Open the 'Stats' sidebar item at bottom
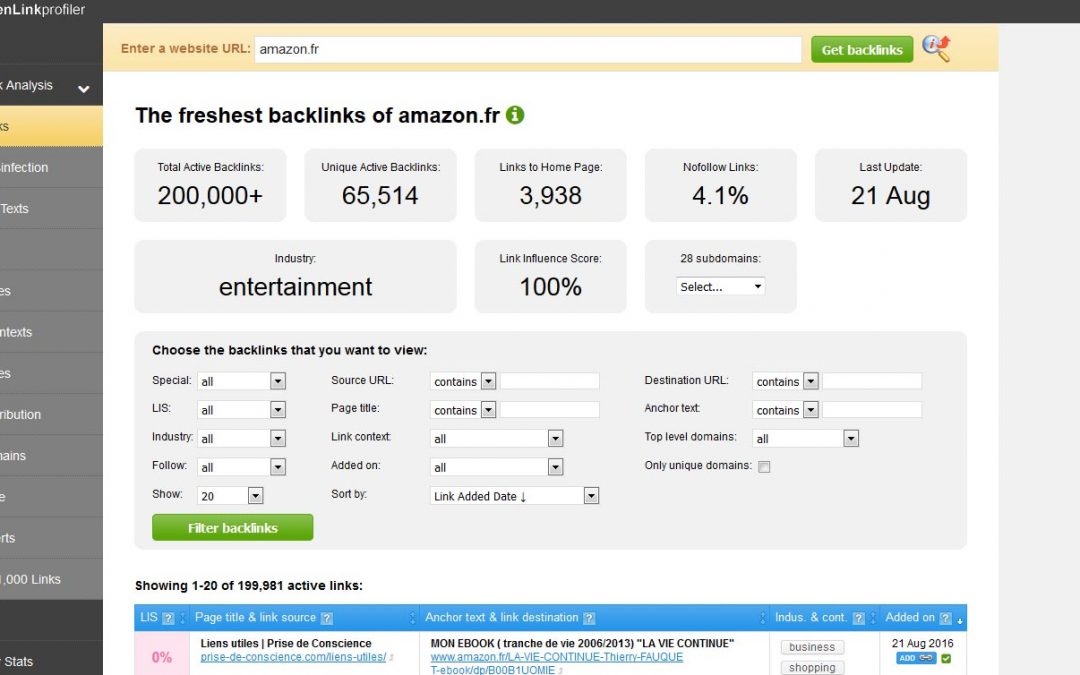Screen dimensions: 1080x675 tap(51, 661)
